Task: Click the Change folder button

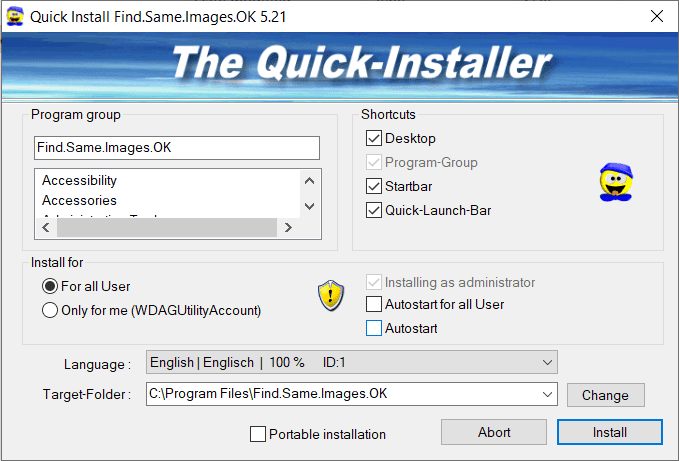Action: [x=605, y=395]
